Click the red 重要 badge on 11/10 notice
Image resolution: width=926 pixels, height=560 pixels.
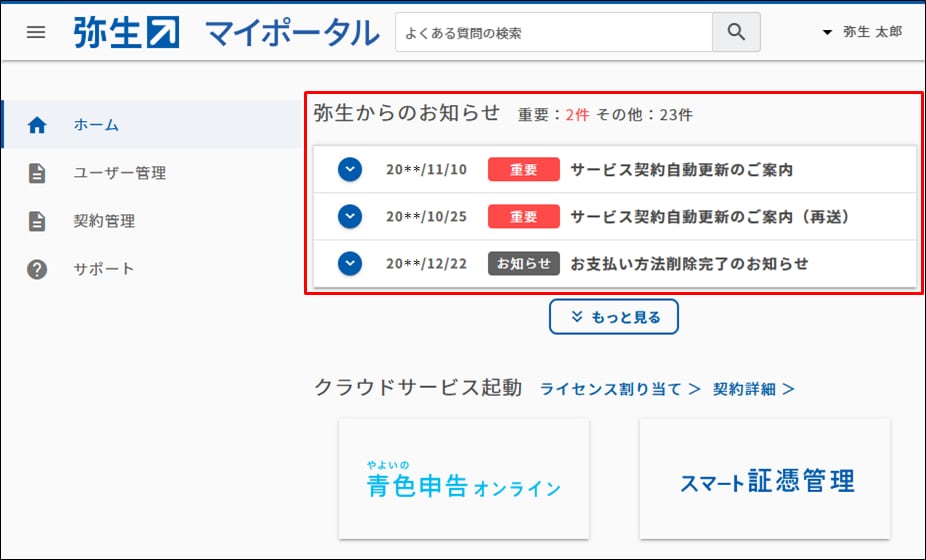523,169
